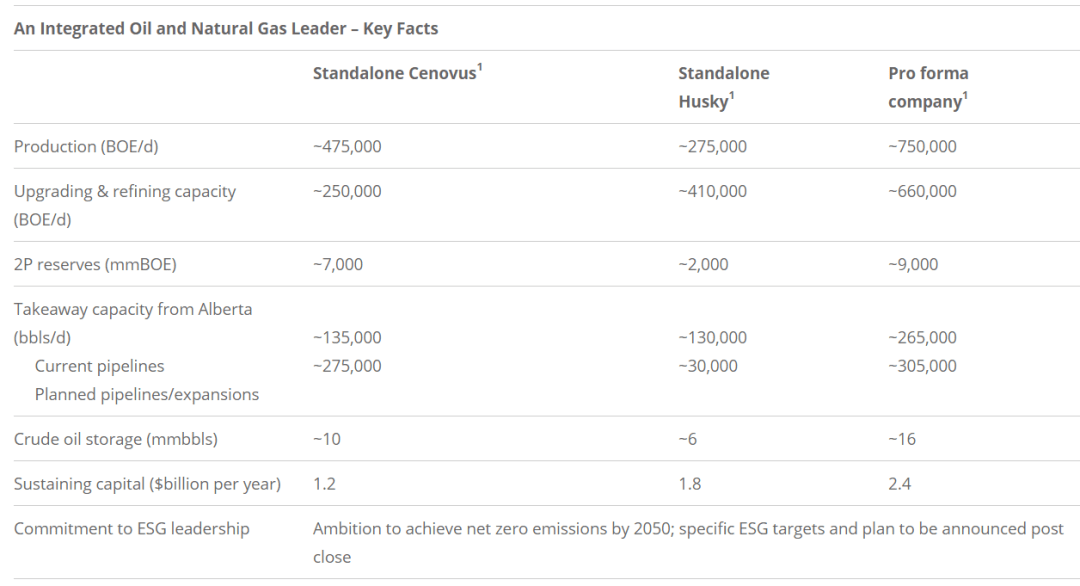The image size is (1080, 586).
Task: Click the ~410,000 refining capacity value
Action: (x=712, y=191)
